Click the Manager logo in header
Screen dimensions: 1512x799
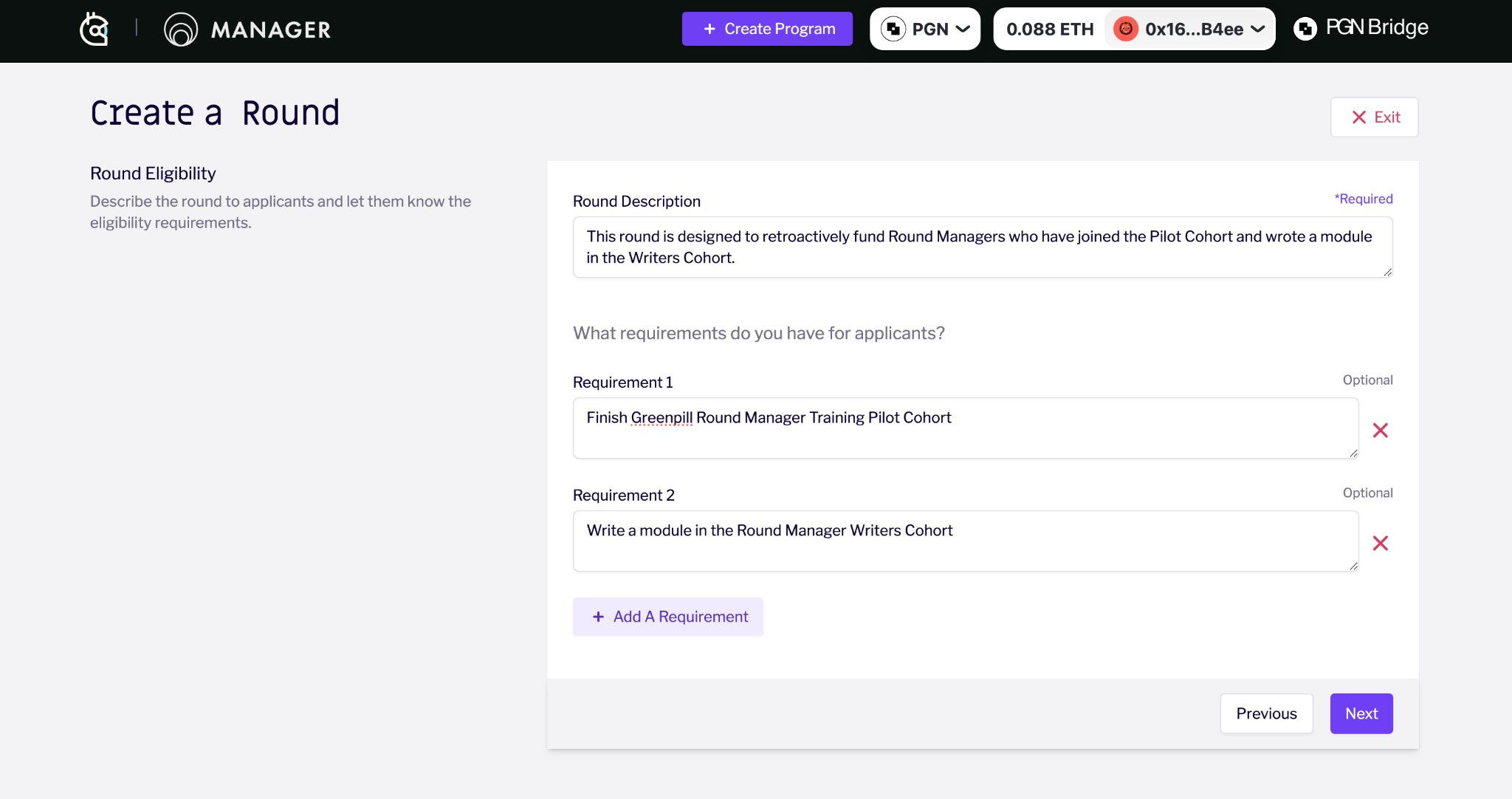tap(247, 30)
